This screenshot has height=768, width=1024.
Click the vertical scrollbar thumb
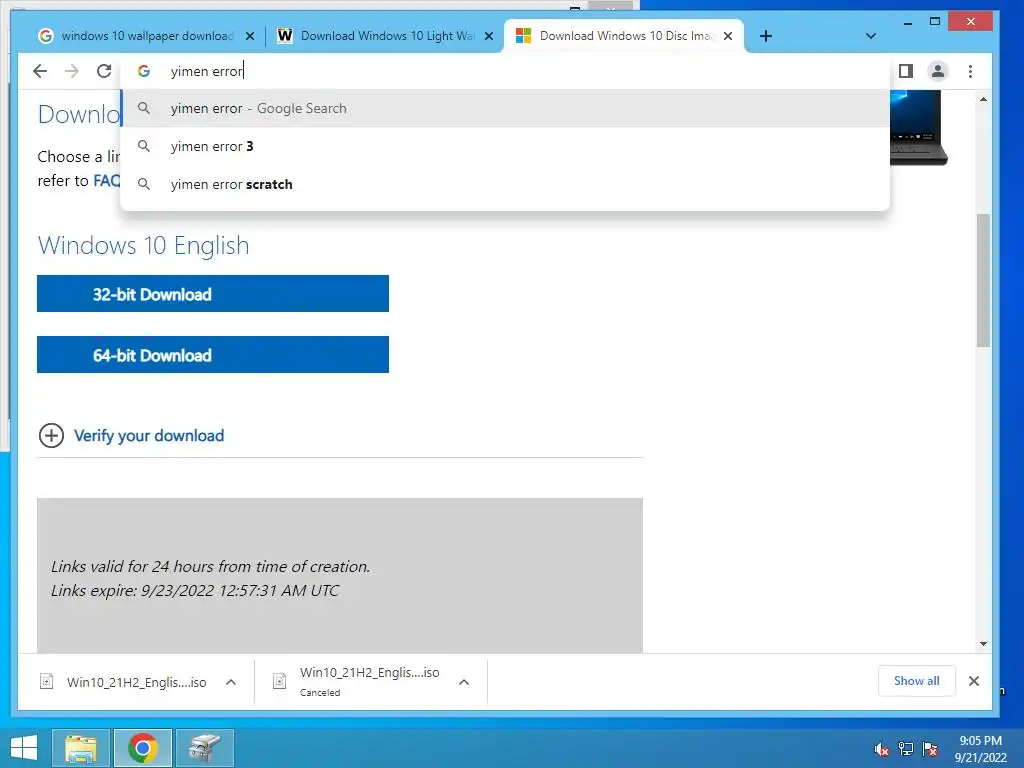984,281
